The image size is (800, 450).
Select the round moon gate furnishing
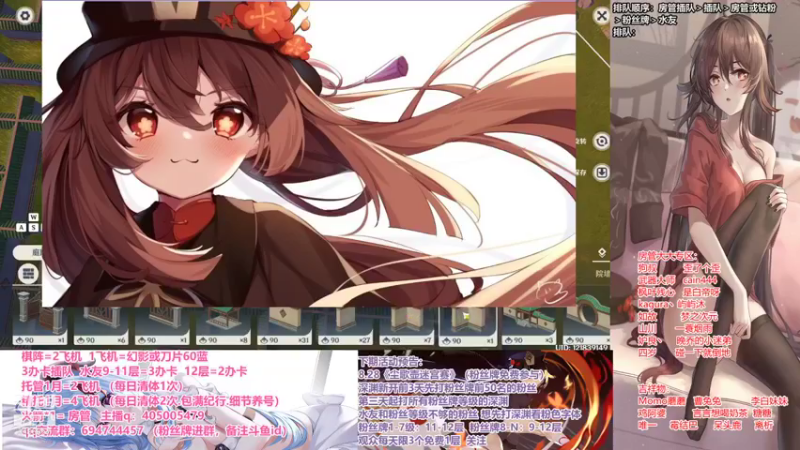tap(587, 327)
